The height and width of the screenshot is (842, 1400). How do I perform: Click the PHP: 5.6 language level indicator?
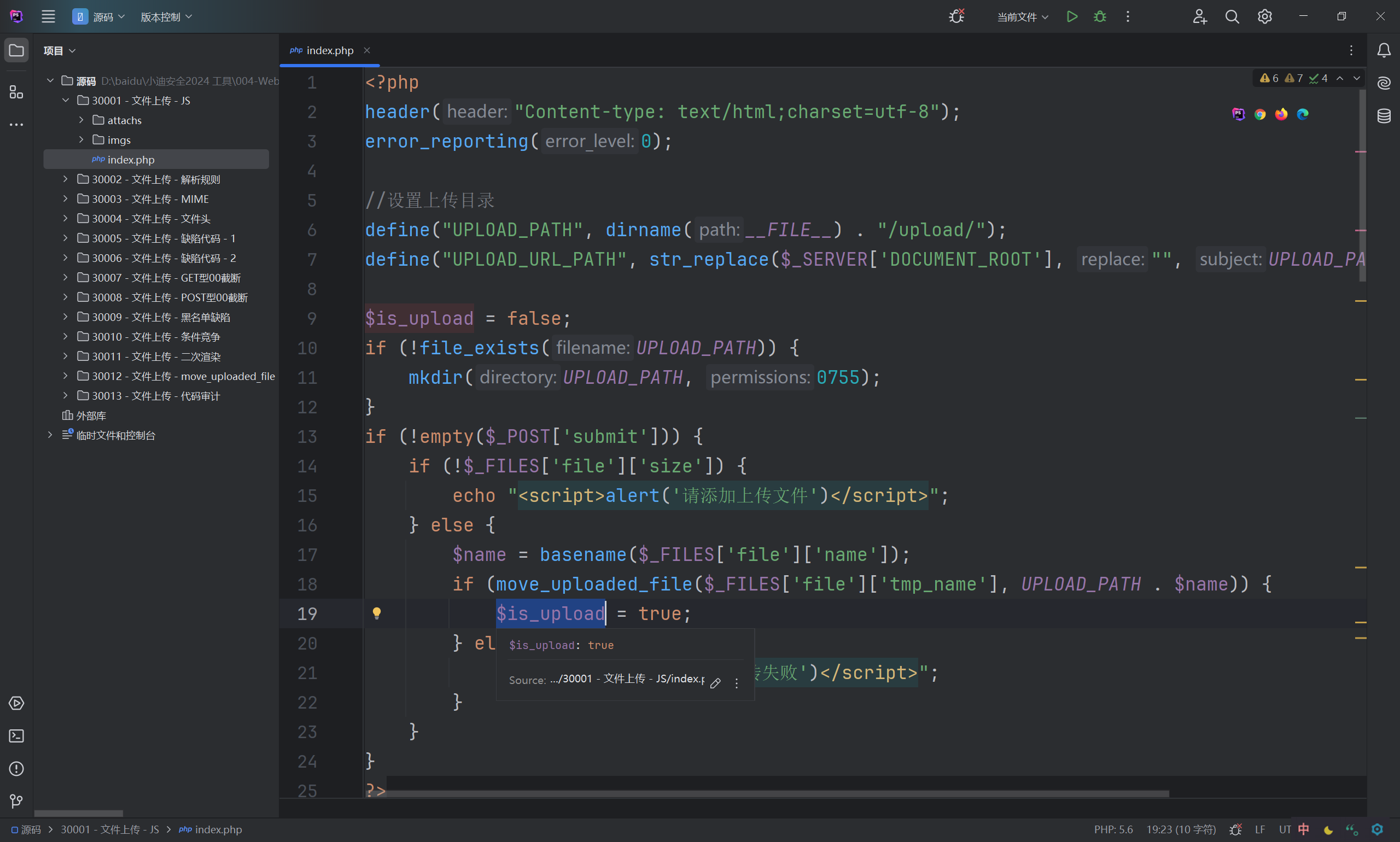pyautogui.click(x=1113, y=829)
